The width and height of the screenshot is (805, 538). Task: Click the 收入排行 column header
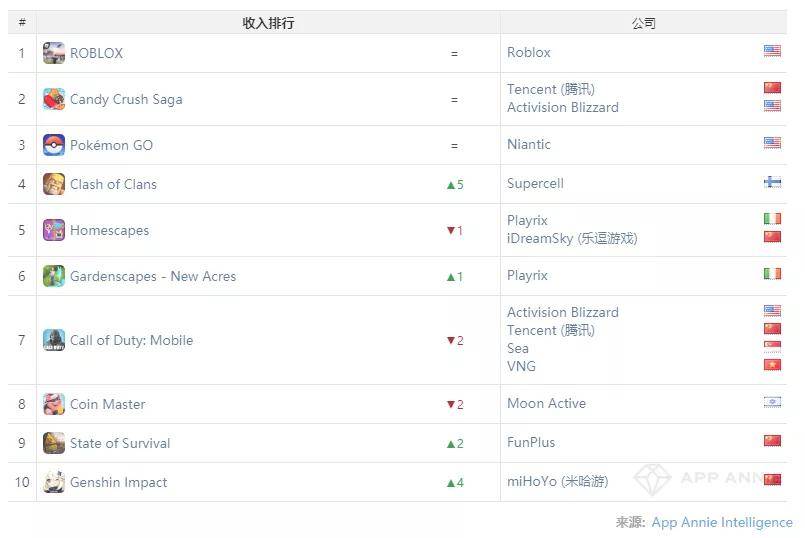click(x=268, y=23)
